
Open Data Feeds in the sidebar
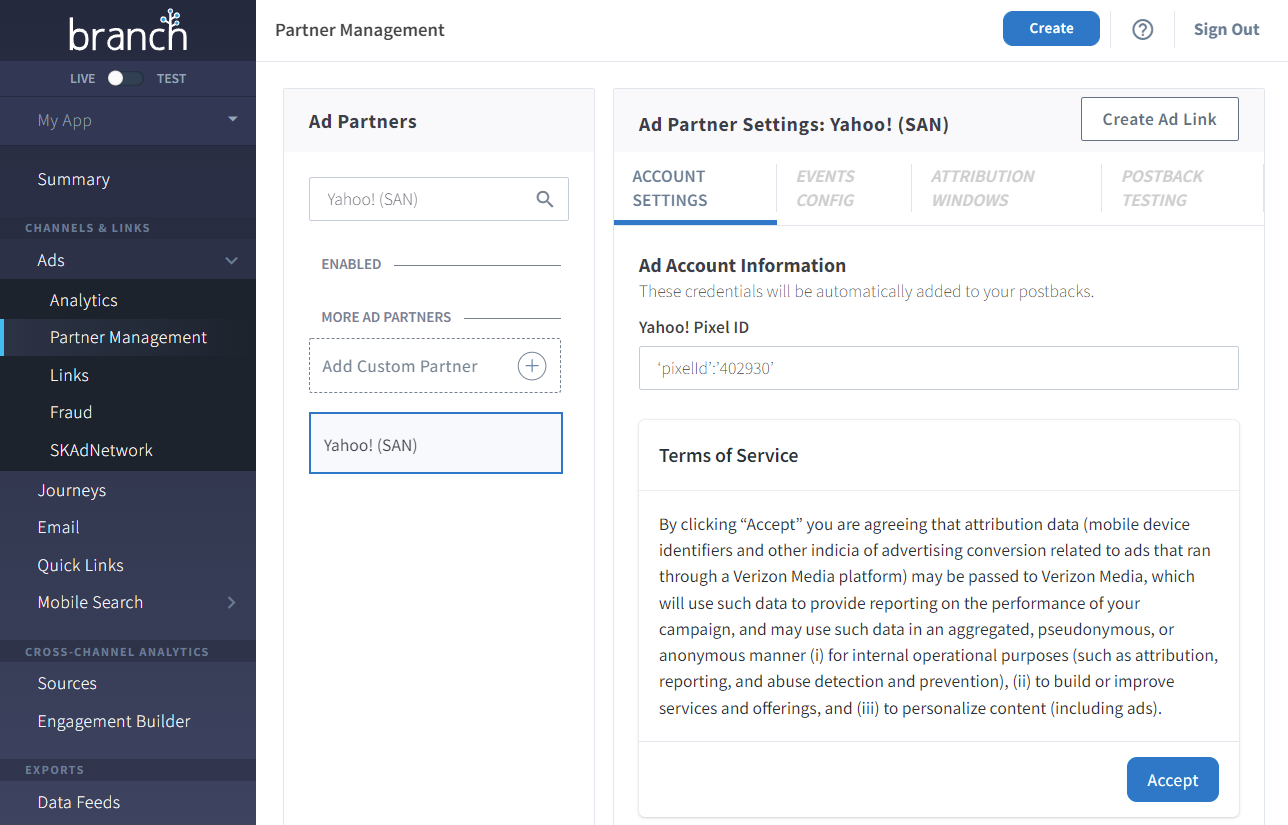79,802
